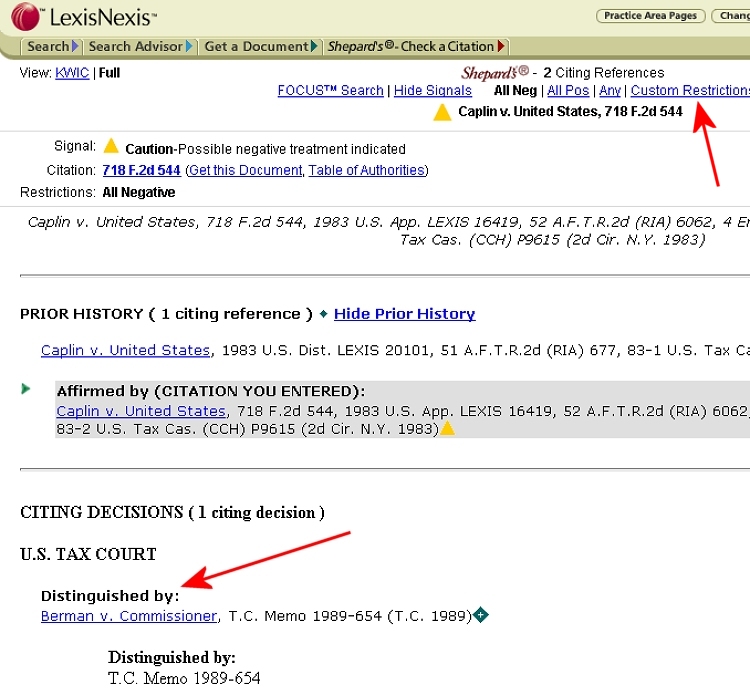
Task: Click Hide Prior History link
Action: pos(404,314)
